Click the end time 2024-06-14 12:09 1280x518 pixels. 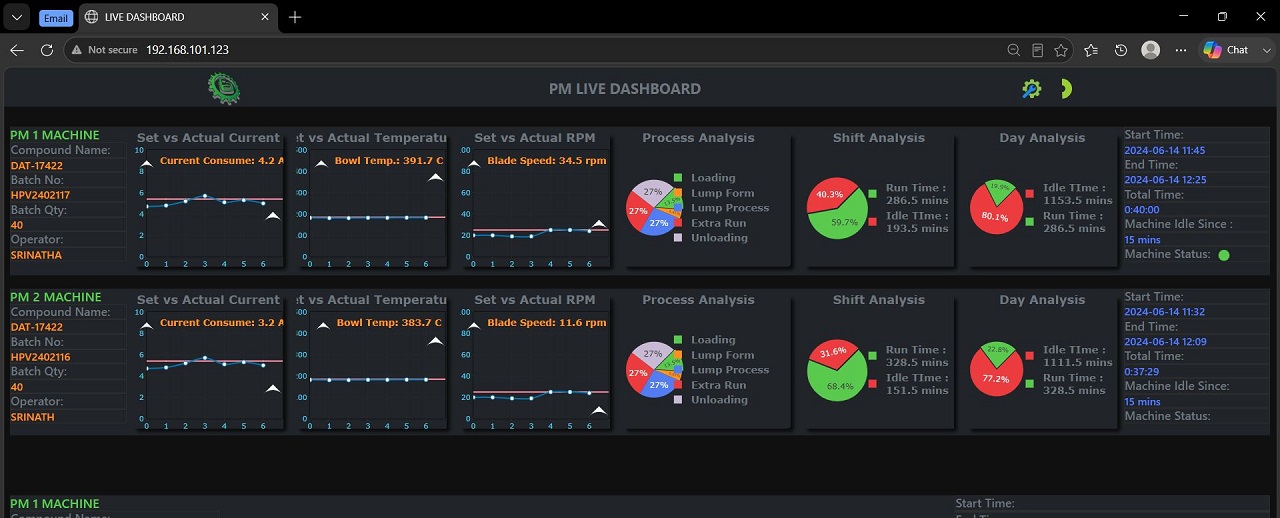click(x=1165, y=342)
